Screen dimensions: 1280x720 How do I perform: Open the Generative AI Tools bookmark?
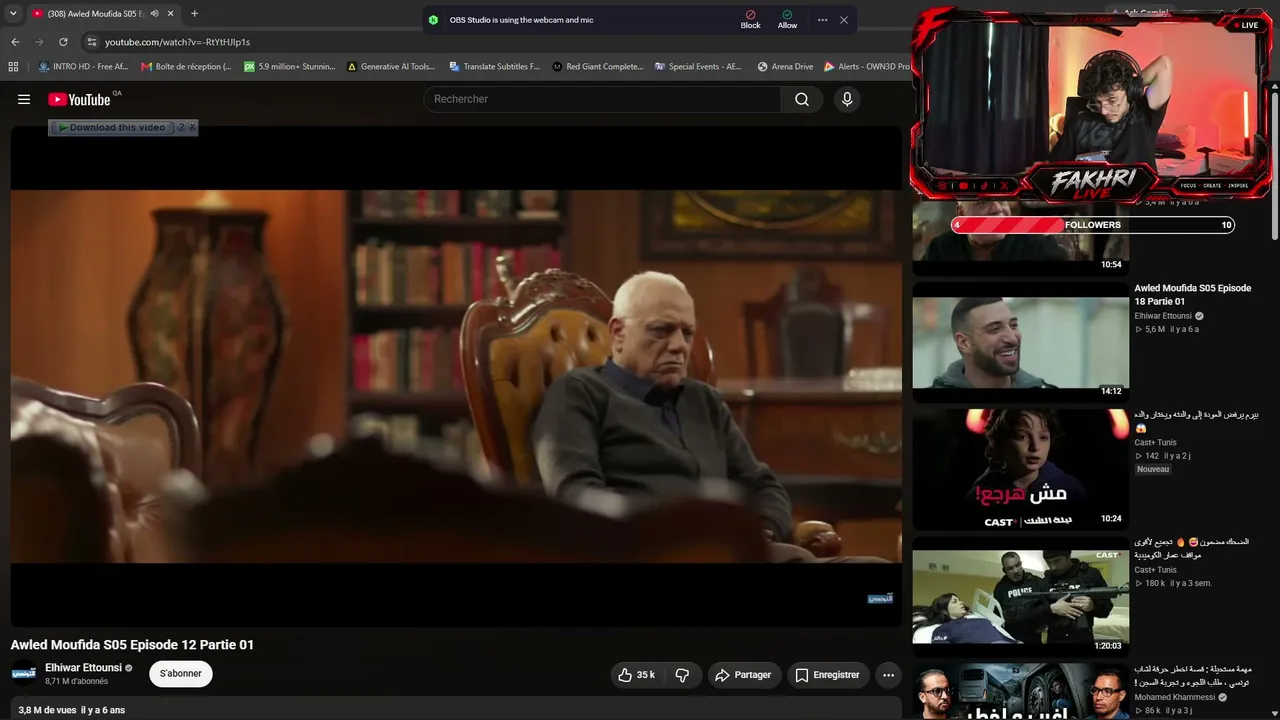pos(391,67)
